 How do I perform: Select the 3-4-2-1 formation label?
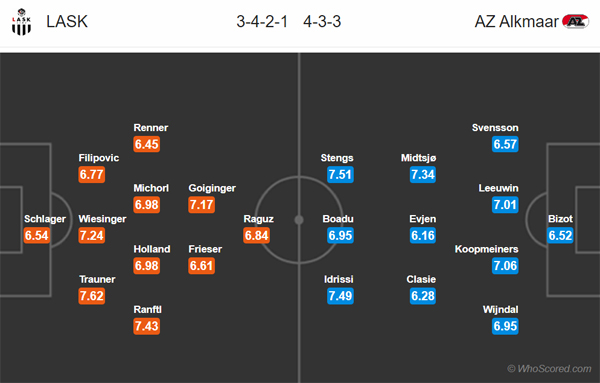click(x=262, y=22)
